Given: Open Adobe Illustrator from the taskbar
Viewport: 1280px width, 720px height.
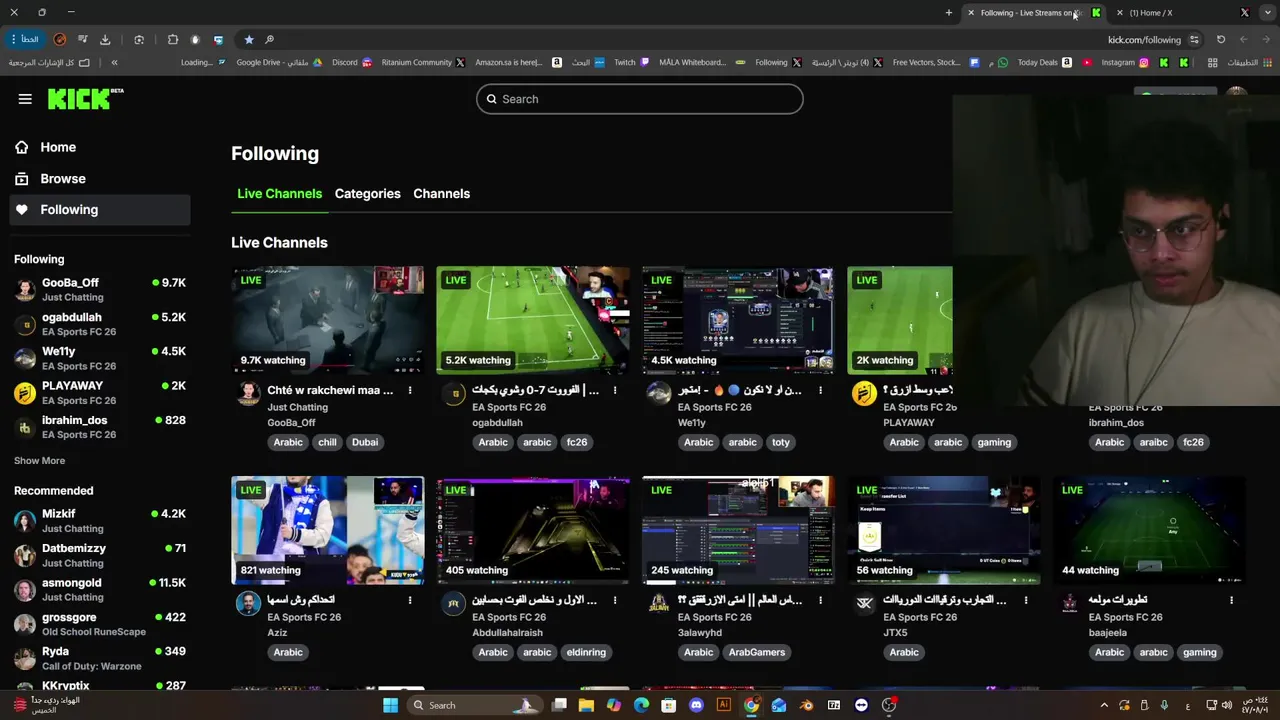Looking at the screenshot, I should tap(723, 705).
